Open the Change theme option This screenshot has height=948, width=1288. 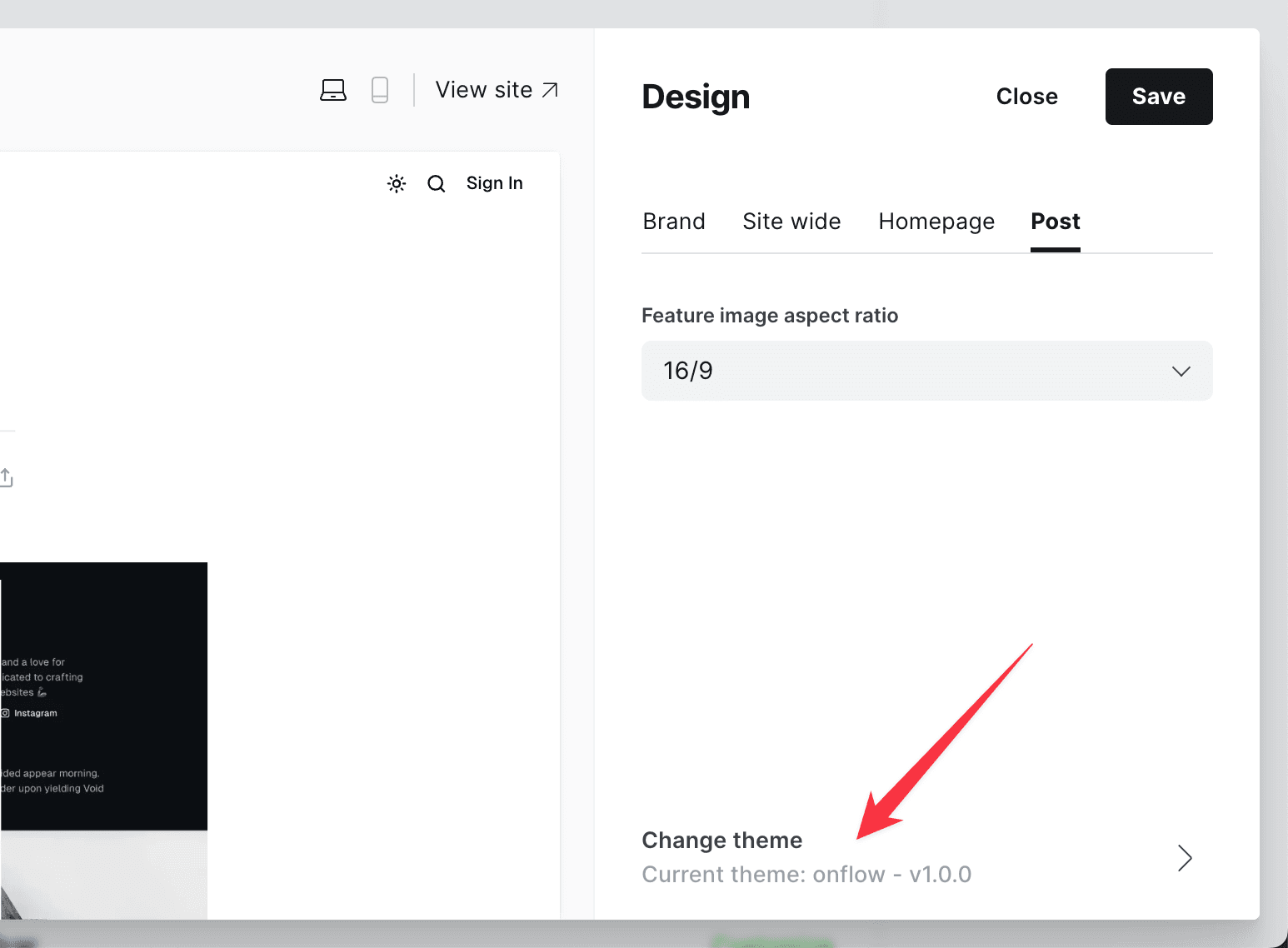click(x=721, y=841)
